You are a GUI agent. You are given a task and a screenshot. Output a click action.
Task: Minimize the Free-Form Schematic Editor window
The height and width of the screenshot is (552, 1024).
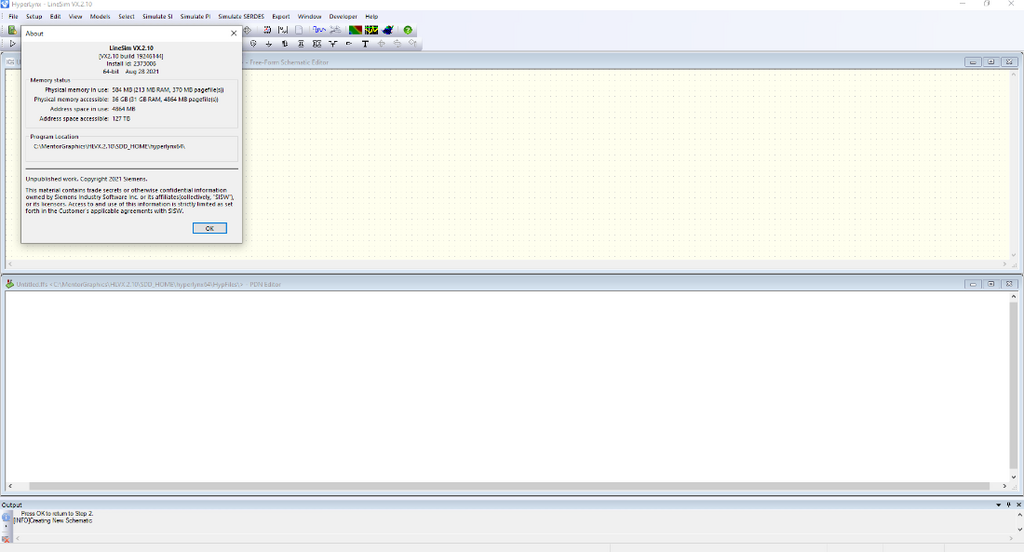coord(972,61)
